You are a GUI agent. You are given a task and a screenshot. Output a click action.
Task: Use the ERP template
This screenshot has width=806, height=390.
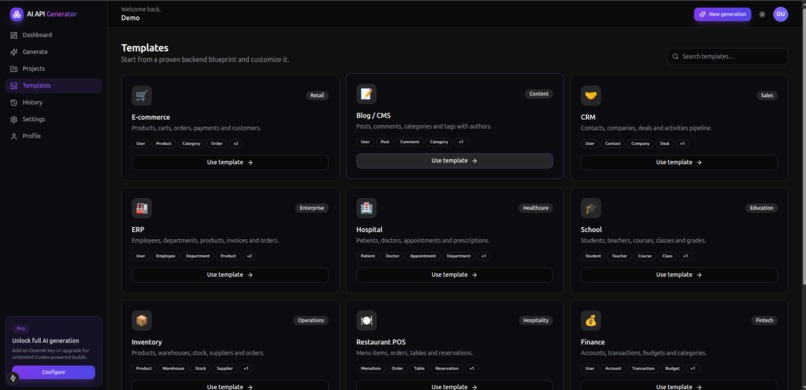(230, 275)
